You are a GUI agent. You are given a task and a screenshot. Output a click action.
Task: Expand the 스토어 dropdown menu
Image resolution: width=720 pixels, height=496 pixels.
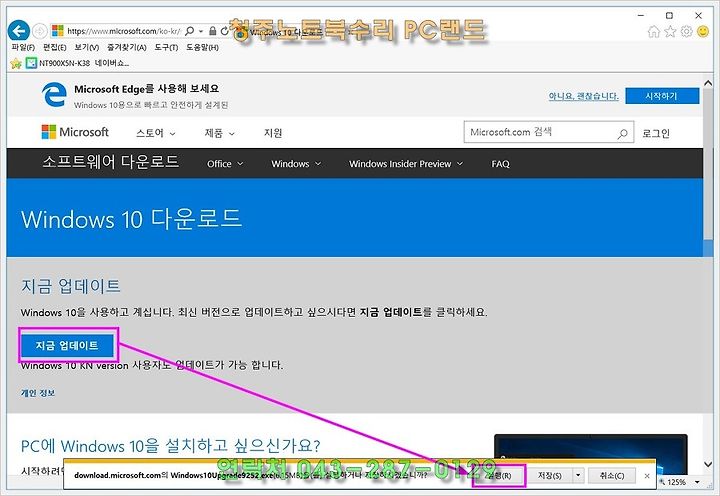tap(156, 133)
